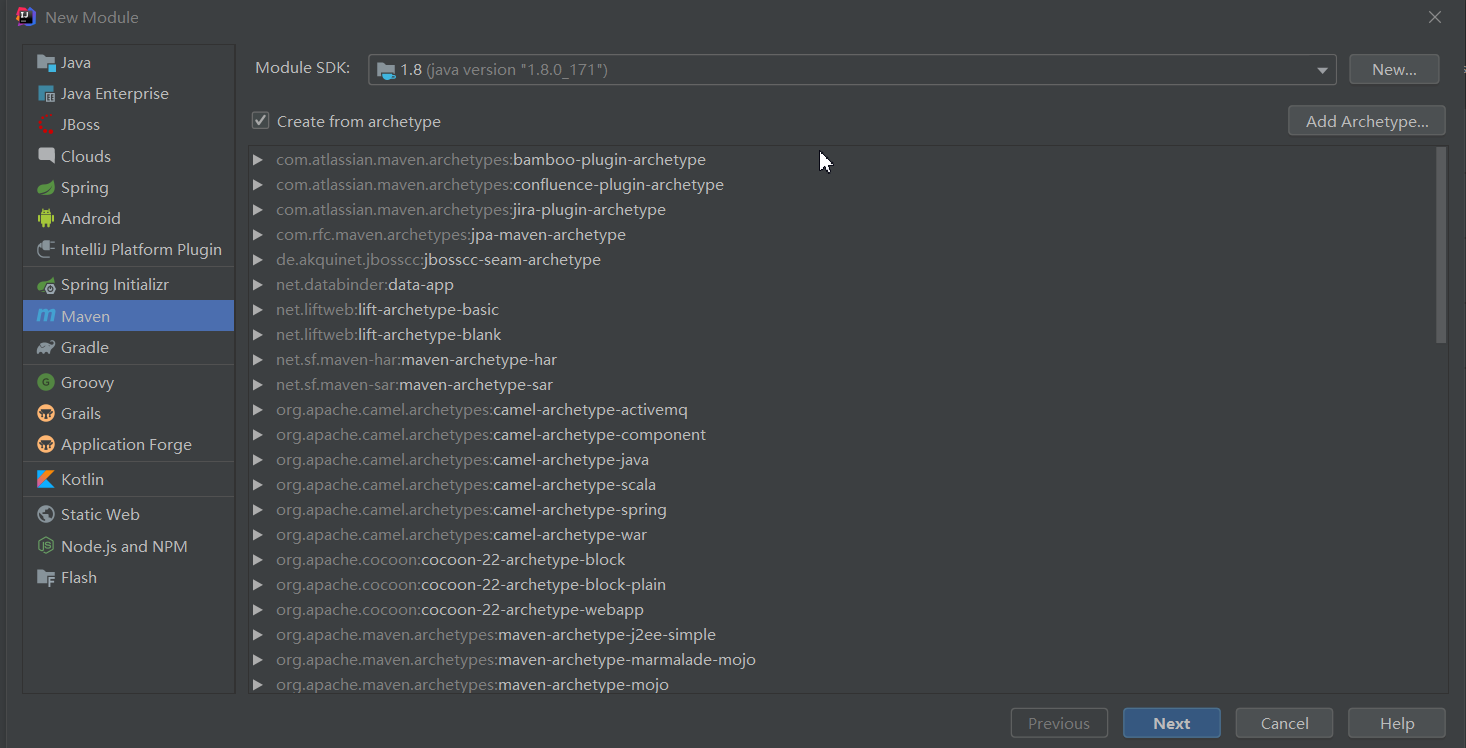Select camel-archetype-component row
Viewport: 1466px width, 748px height.
(x=842, y=435)
